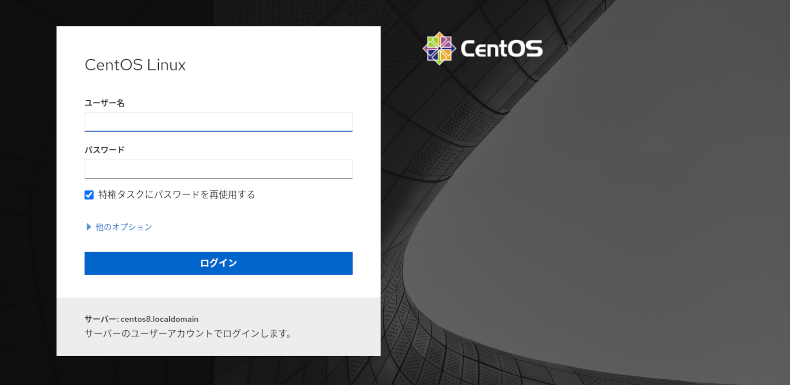
Task: Focus the パスワード input field
Action: click(219, 169)
